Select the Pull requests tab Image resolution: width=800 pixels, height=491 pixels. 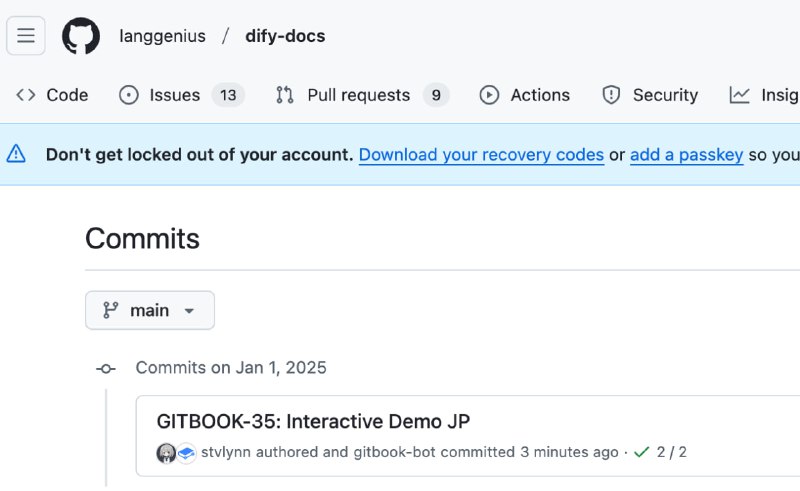point(360,95)
